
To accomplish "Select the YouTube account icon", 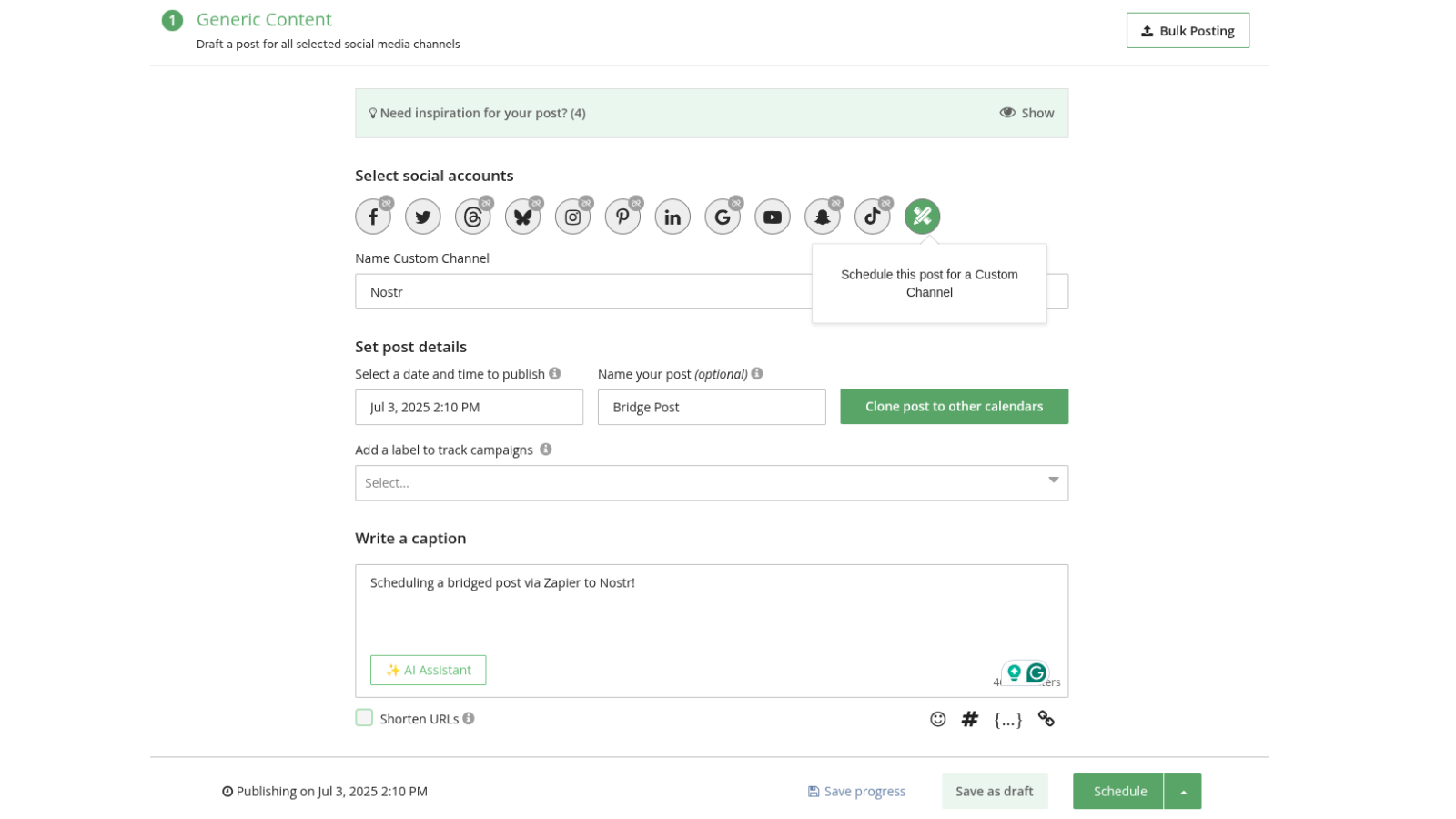I will (773, 217).
